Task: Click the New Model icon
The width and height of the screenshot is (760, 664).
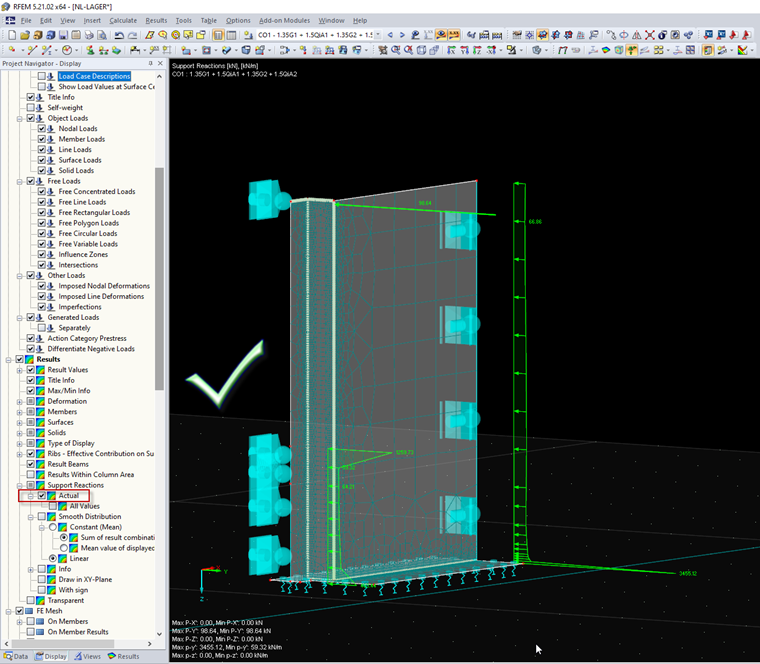Action: (12, 35)
